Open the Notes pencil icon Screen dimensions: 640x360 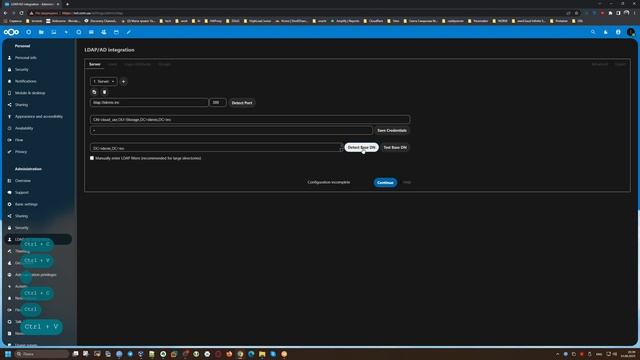point(129,32)
